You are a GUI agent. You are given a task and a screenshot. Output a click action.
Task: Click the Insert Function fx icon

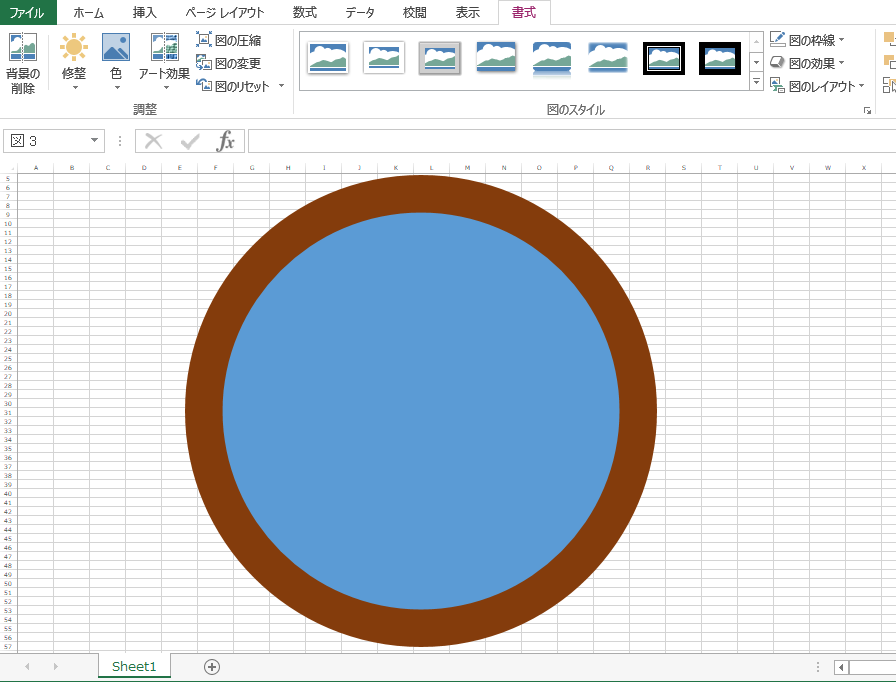pyautogui.click(x=226, y=141)
